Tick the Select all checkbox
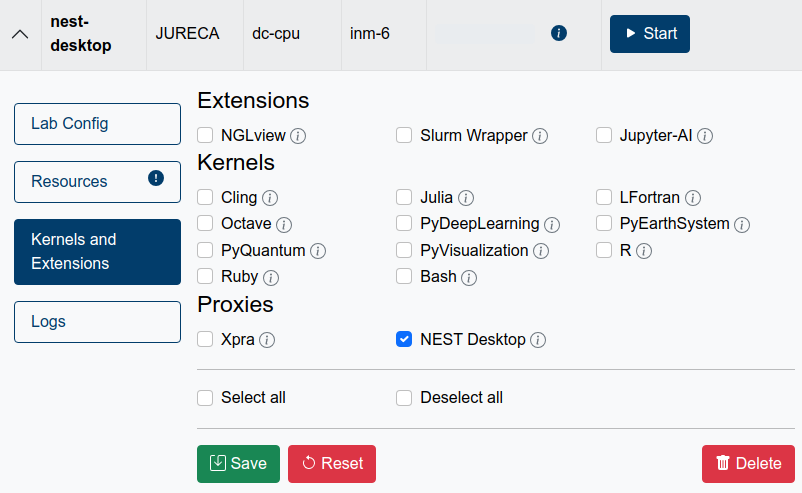The width and height of the screenshot is (802, 493). coord(205,398)
